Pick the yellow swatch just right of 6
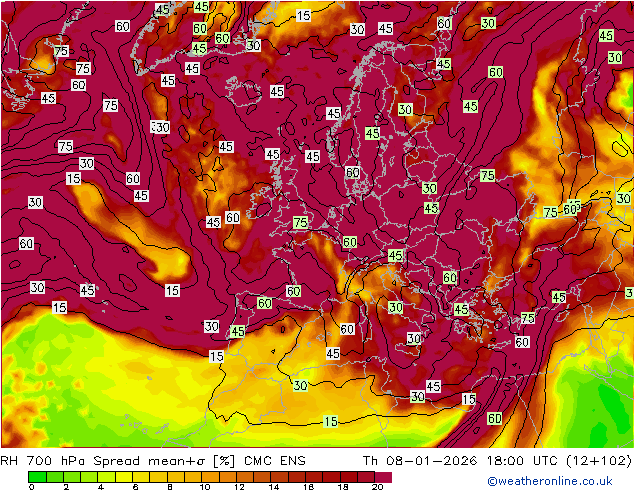The height and width of the screenshot is (490, 634). (141, 477)
